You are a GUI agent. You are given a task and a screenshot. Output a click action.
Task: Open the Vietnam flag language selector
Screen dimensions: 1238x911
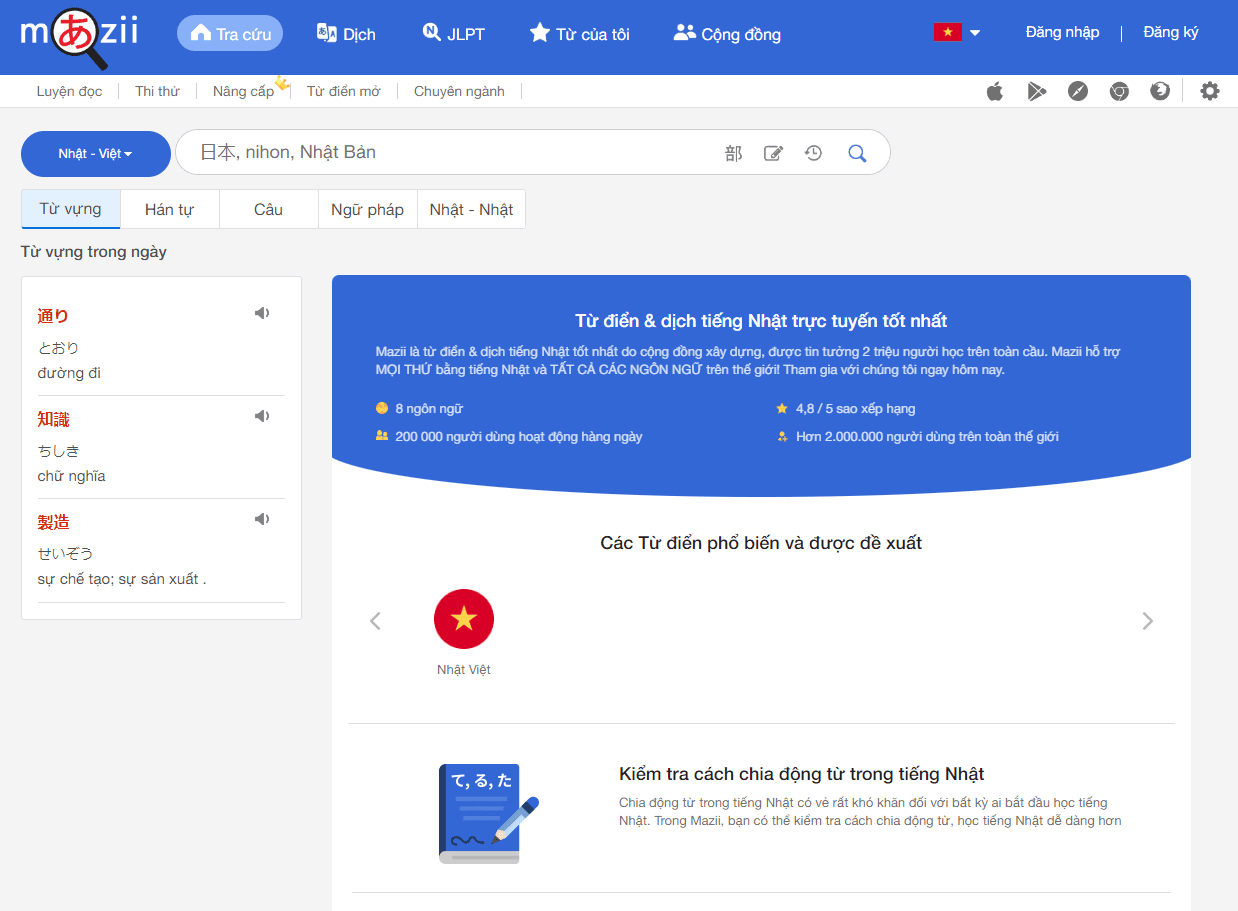(957, 33)
